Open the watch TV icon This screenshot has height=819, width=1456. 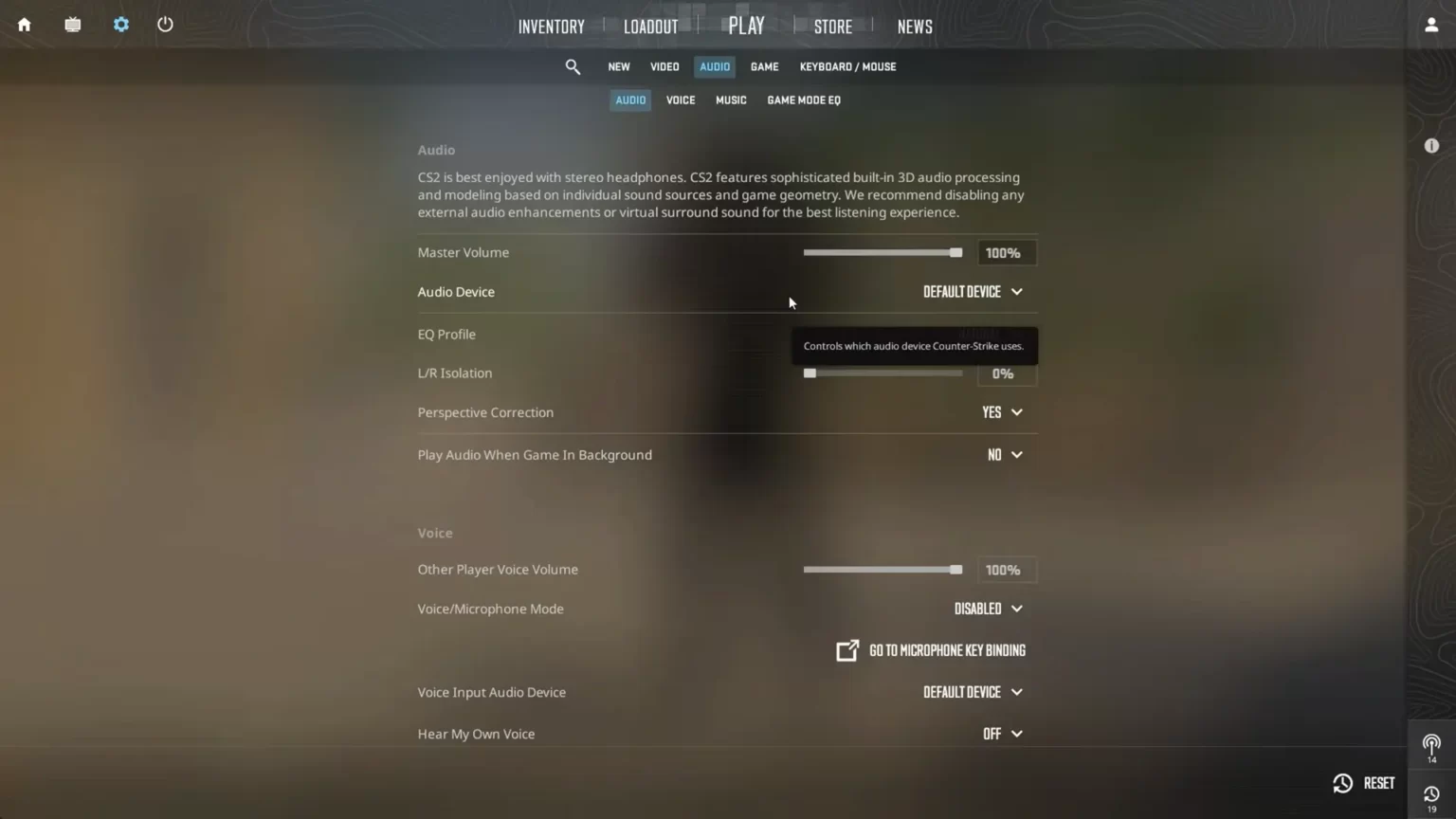(x=73, y=25)
